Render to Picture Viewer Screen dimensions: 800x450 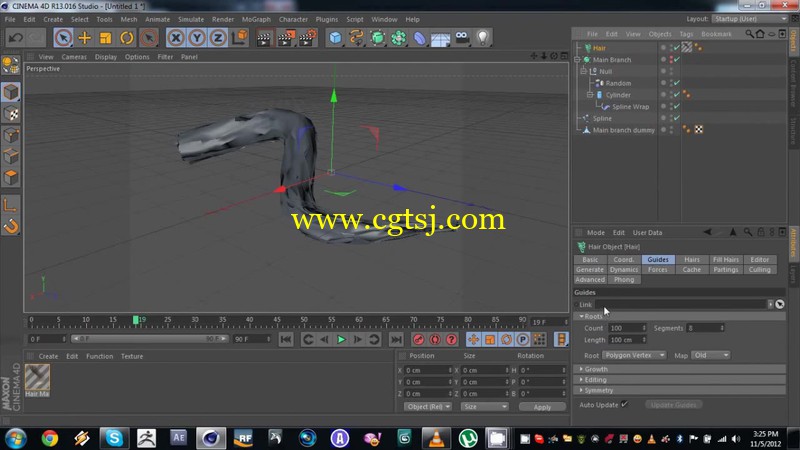pyautogui.click(x=286, y=38)
